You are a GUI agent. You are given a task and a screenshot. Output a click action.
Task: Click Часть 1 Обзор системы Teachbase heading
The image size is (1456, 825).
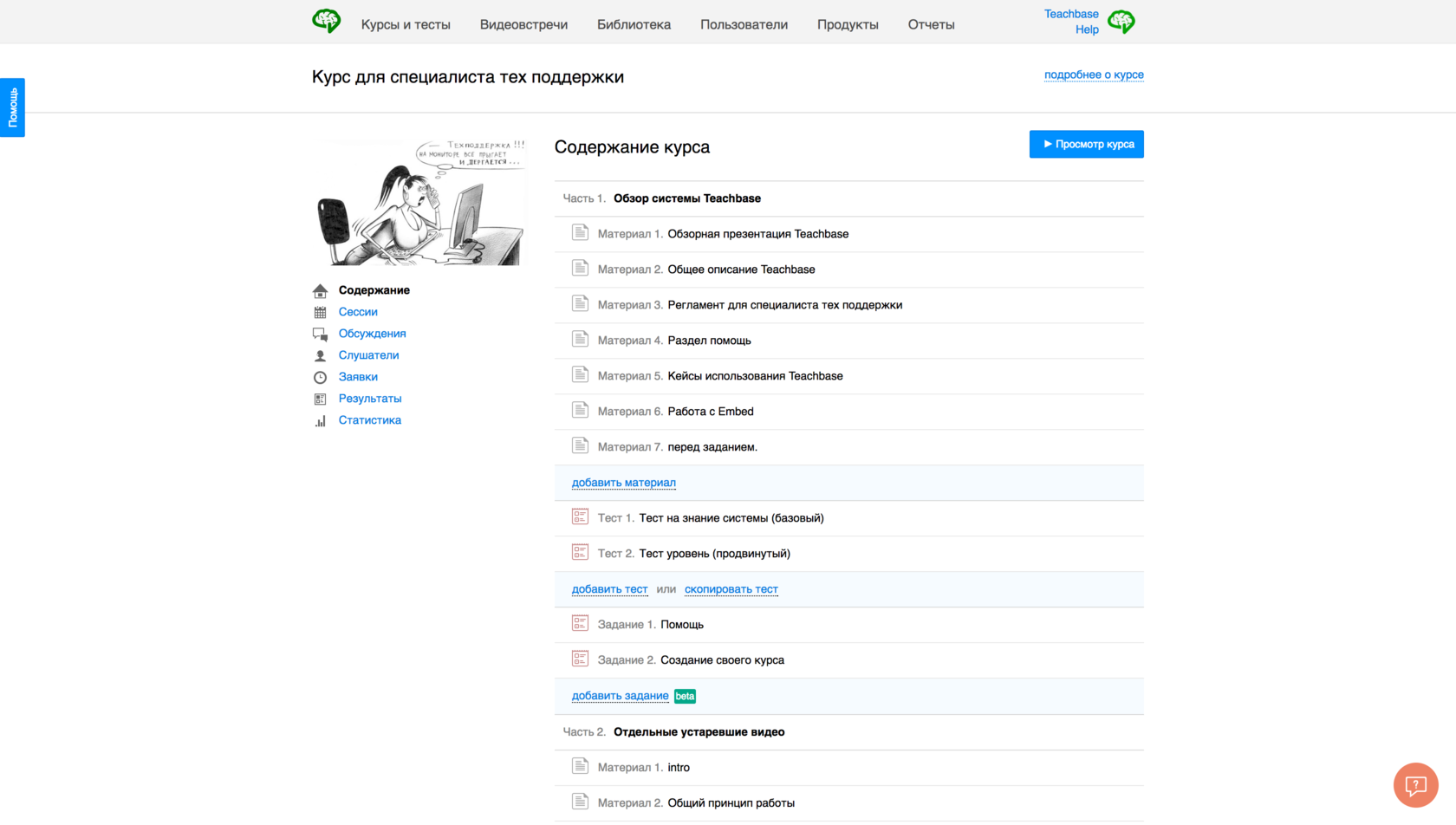pyautogui.click(x=687, y=198)
